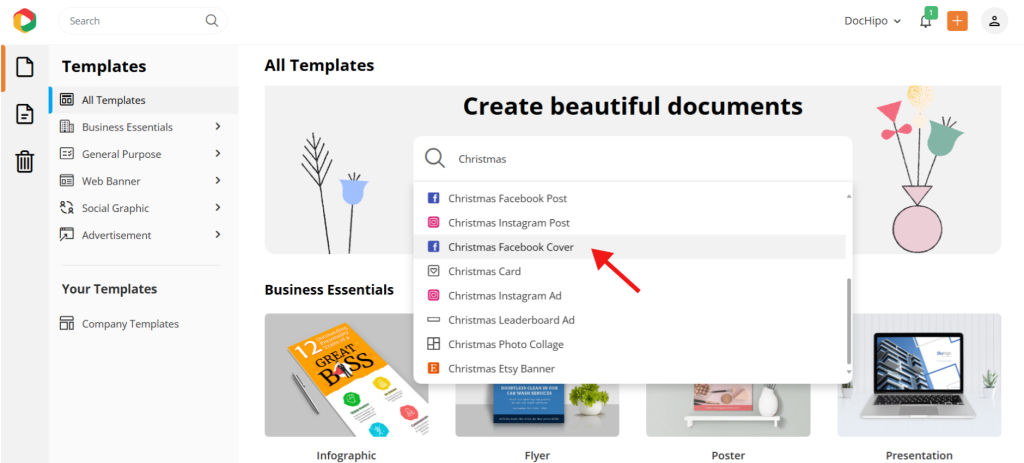Open Company Templates link

[x=130, y=324]
